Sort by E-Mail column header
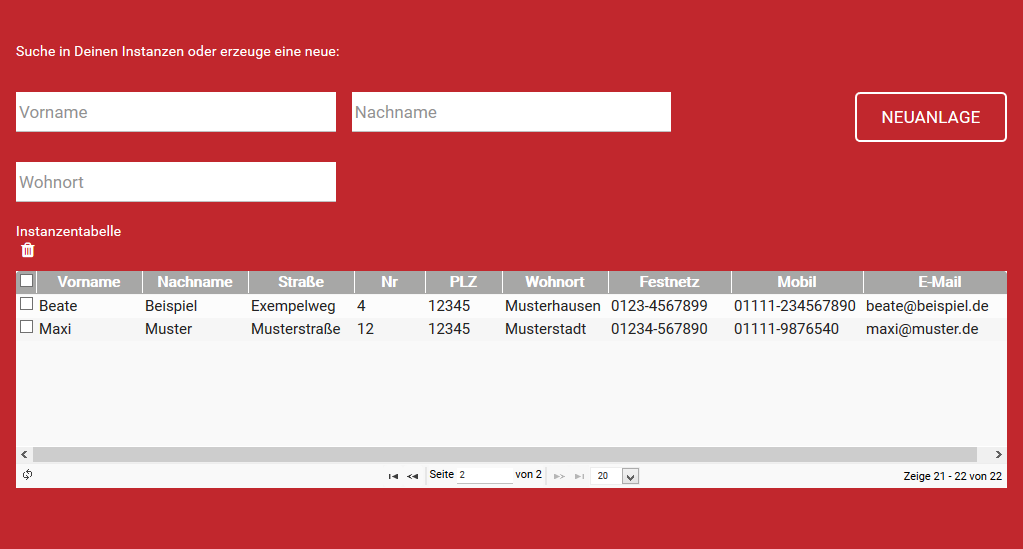 (939, 282)
